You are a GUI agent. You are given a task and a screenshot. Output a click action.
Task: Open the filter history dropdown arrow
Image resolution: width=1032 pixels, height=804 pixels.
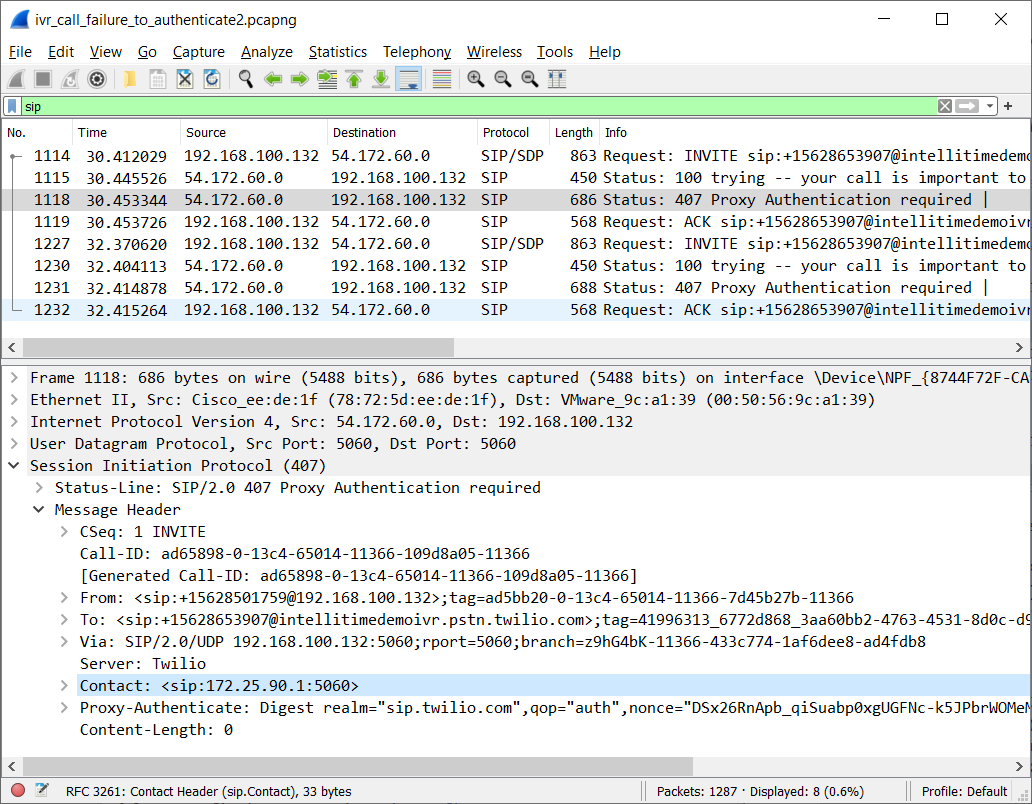pos(990,106)
